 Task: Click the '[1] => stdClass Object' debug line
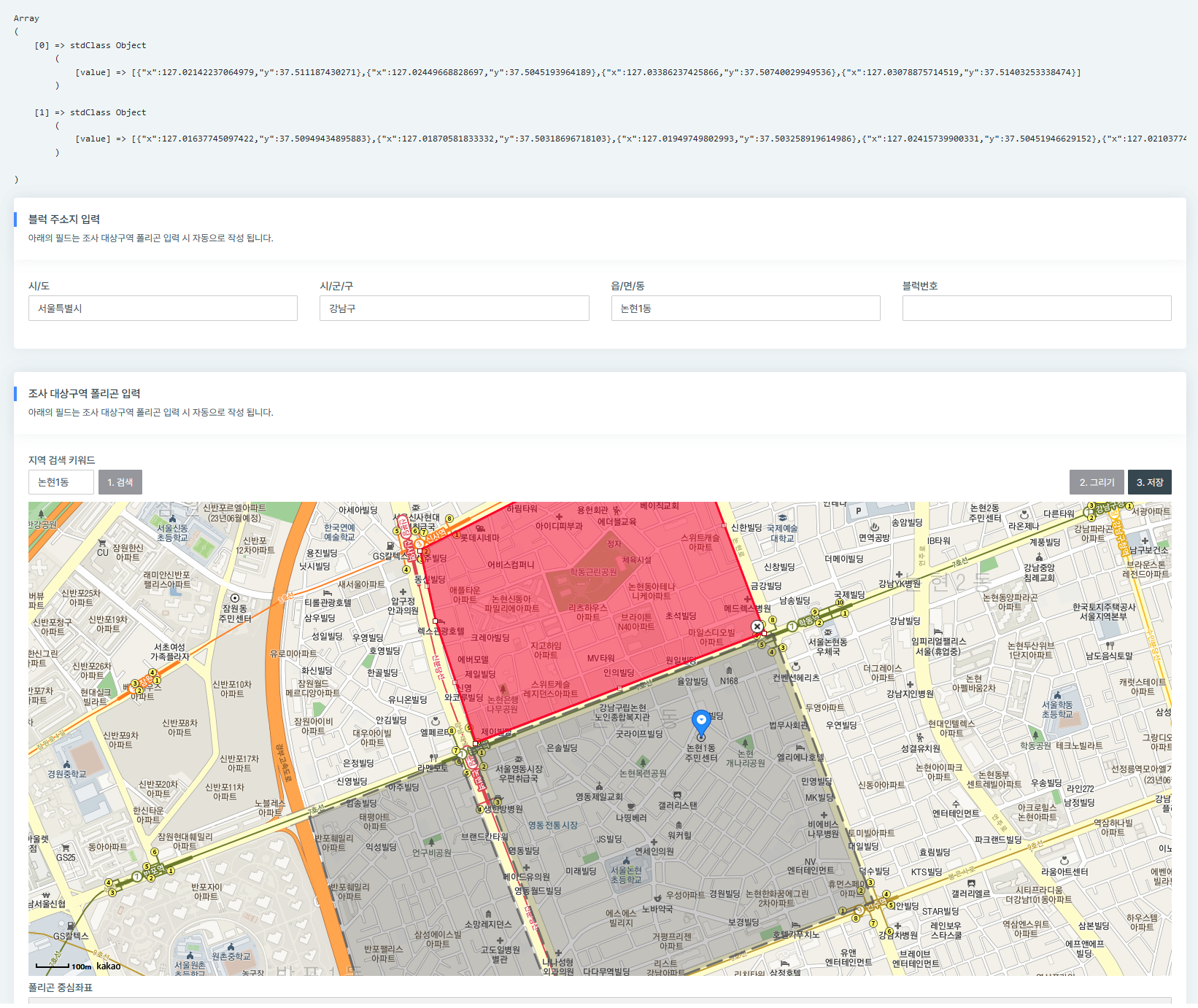point(90,112)
